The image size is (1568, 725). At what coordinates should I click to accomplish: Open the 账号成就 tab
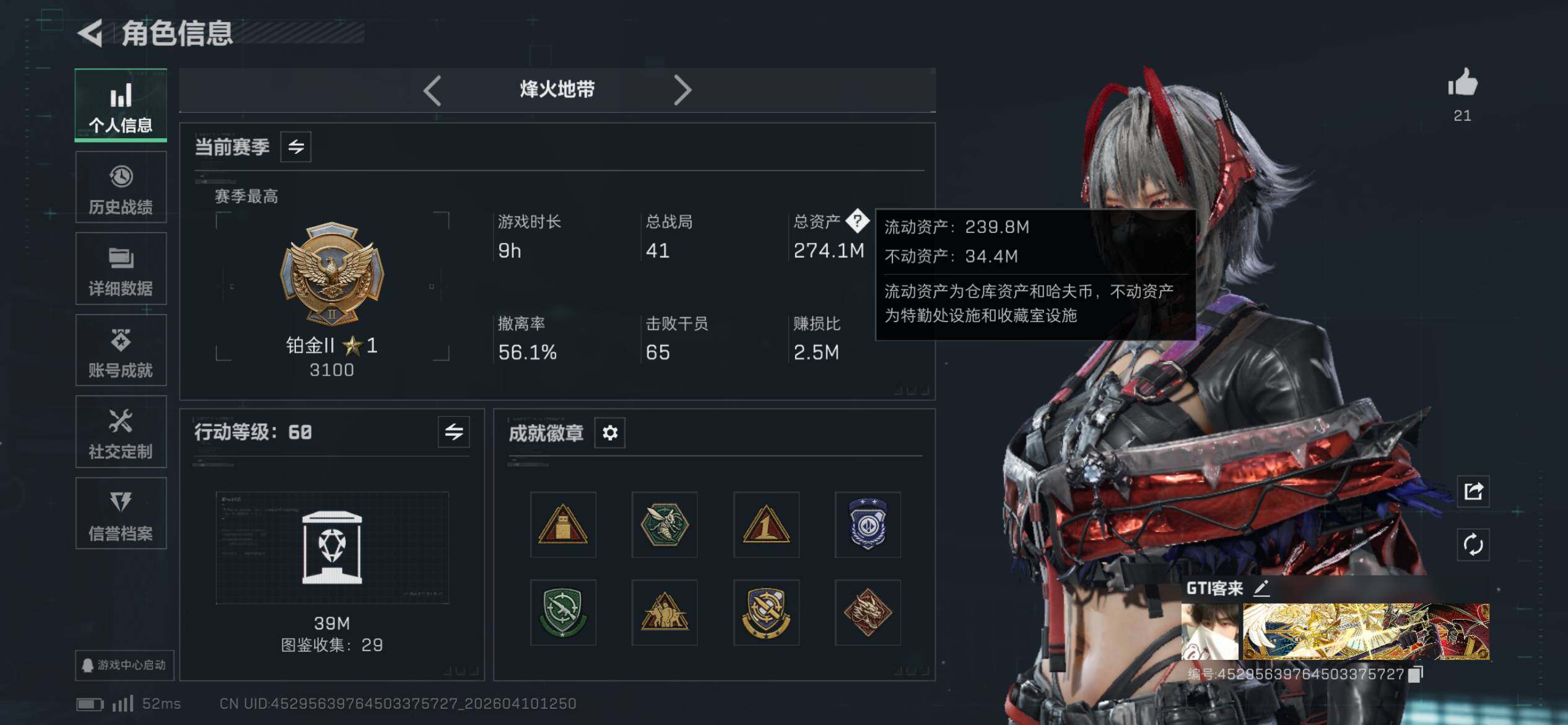point(121,351)
